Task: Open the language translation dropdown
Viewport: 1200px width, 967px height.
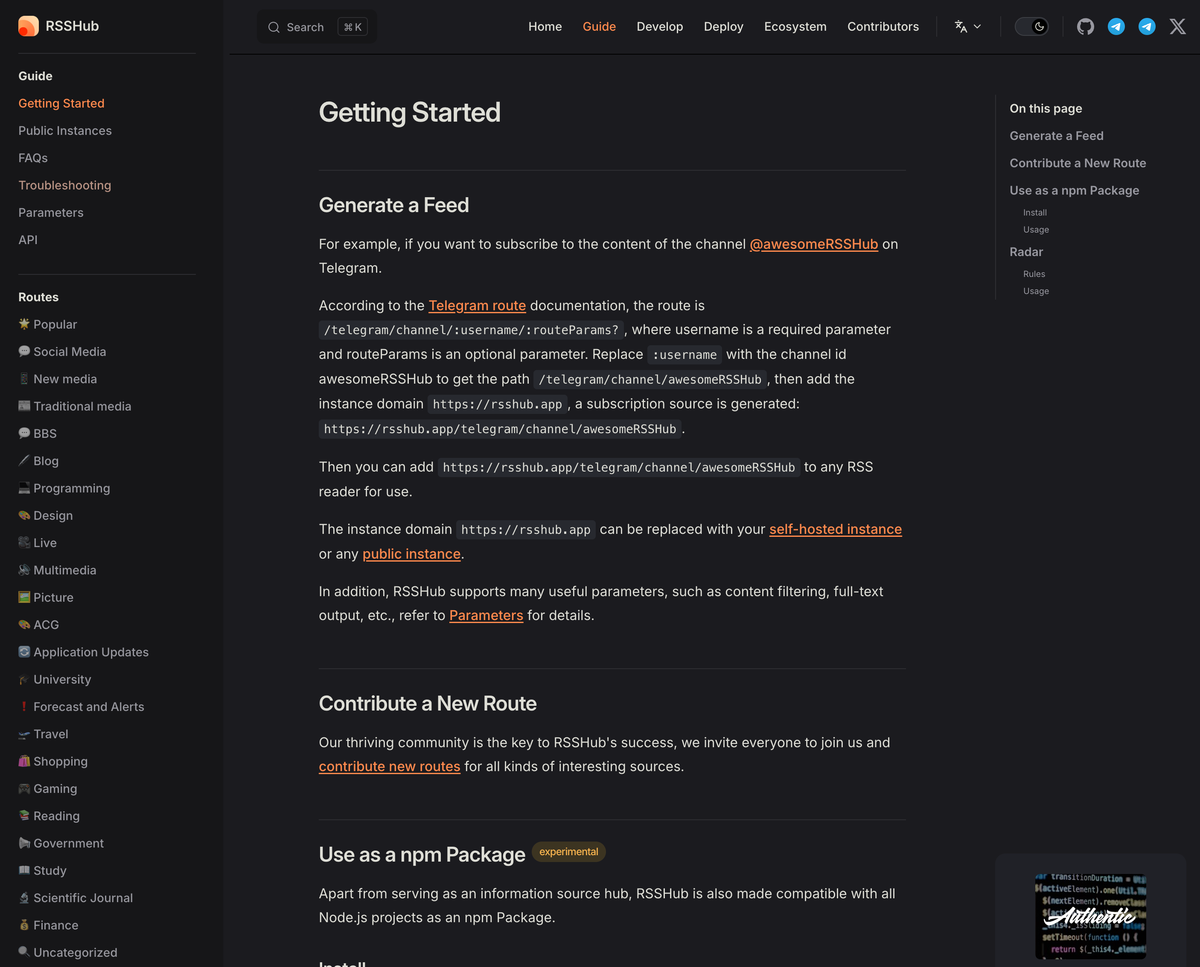Action: coord(967,27)
